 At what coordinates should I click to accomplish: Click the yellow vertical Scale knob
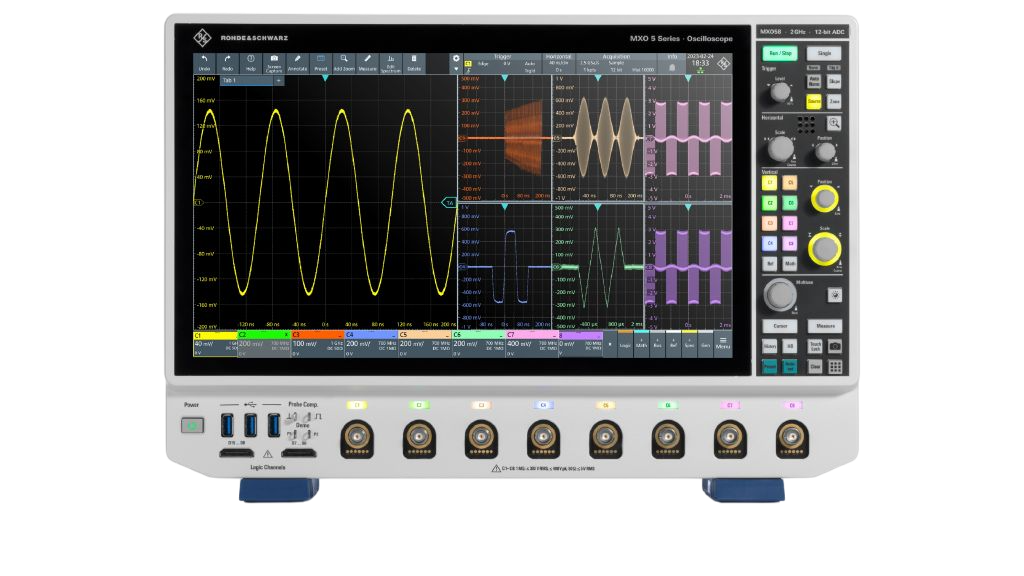(824, 249)
